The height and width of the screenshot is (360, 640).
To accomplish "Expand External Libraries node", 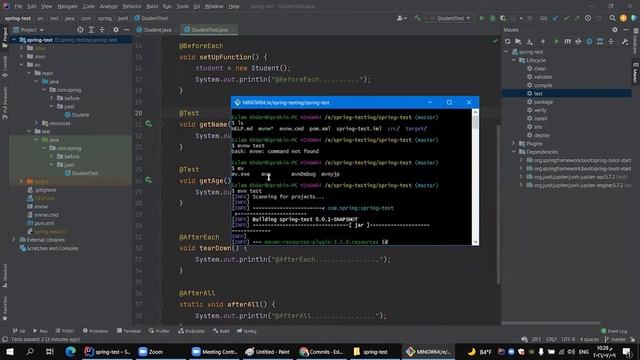I will pyautogui.click(x=14, y=240).
